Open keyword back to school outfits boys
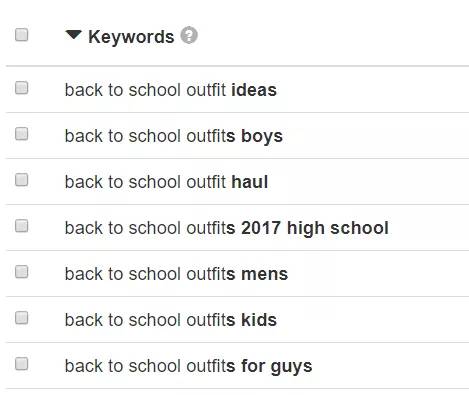Screen dimensions: 469x395 pyautogui.click(x=174, y=136)
